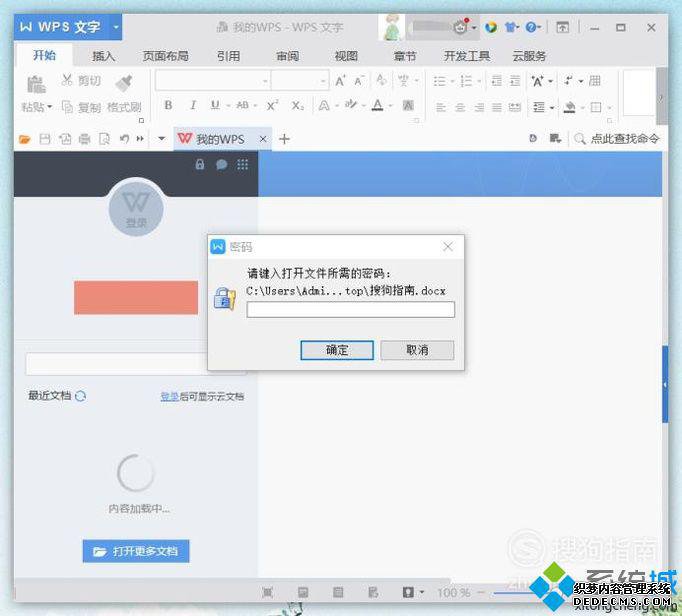Screen dimensions: 682x616
Task: Click the 打开更多文档 button
Action: click(x=136, y=552)
